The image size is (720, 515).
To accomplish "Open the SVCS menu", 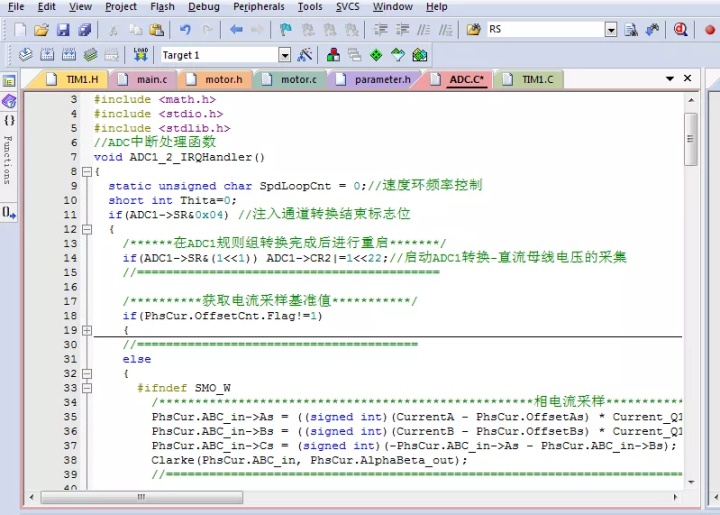I will tap(348, 7).
